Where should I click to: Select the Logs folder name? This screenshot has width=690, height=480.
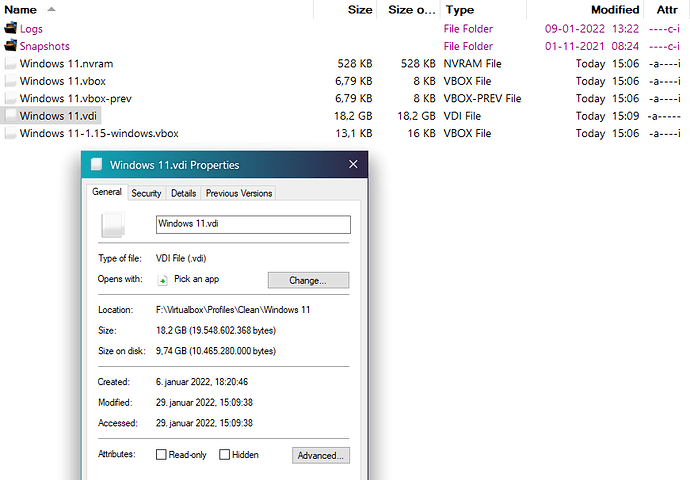tap(31, 29)
